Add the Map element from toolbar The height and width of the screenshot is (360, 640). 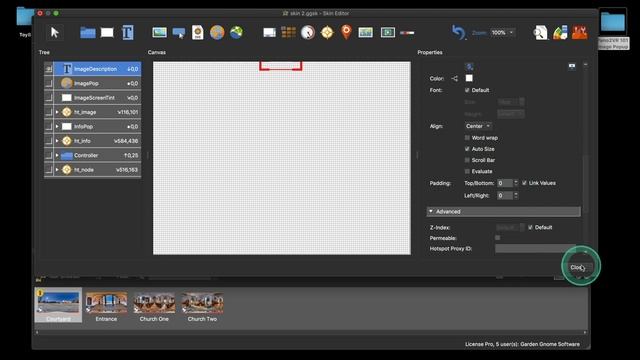365,32
